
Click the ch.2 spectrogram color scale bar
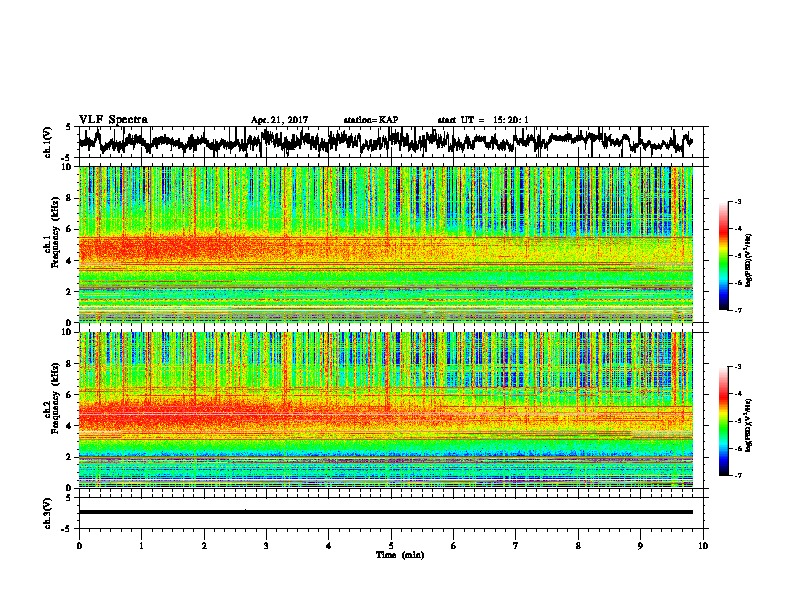[723, 421]
